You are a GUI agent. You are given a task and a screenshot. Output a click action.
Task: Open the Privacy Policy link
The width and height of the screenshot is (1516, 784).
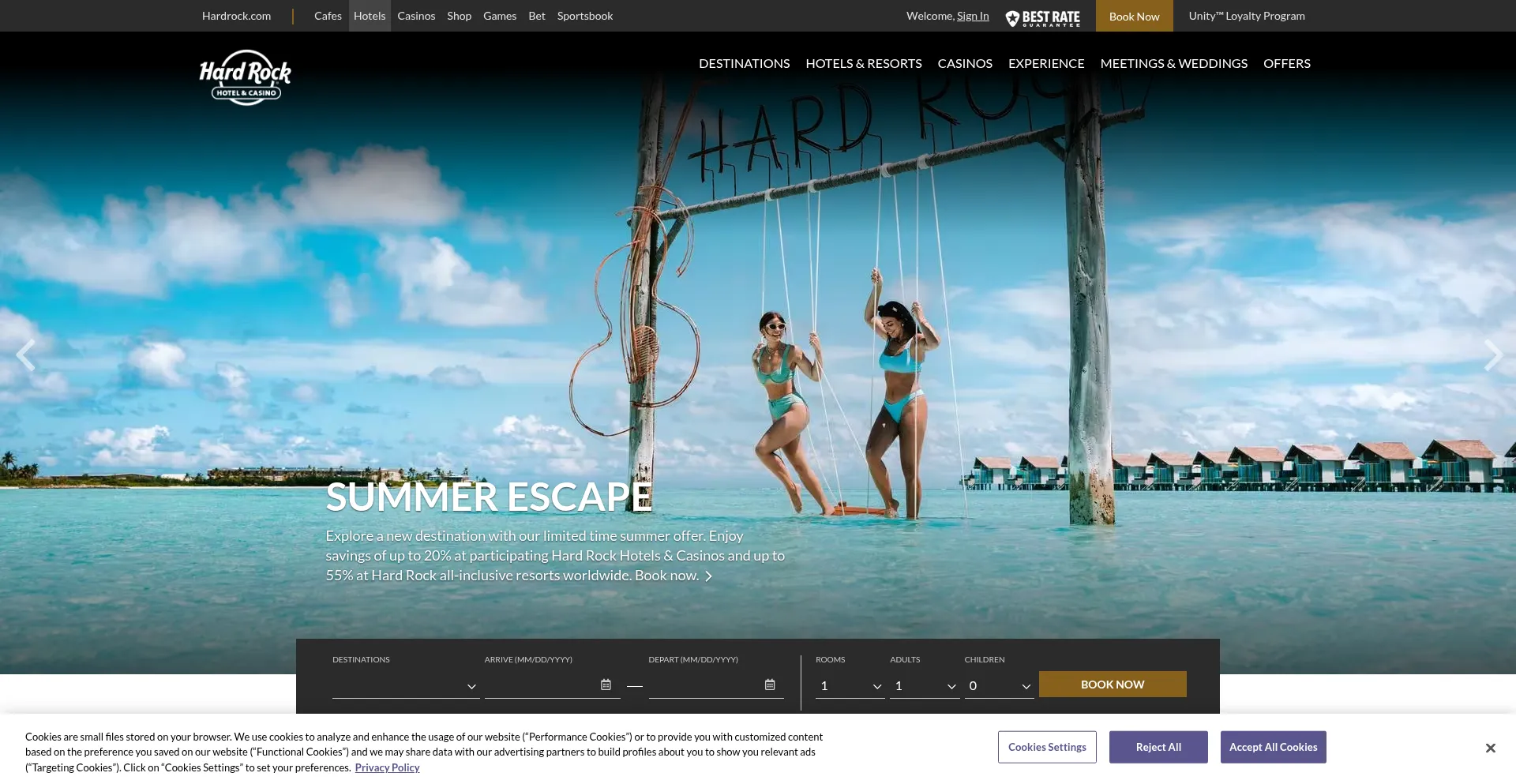387,767
